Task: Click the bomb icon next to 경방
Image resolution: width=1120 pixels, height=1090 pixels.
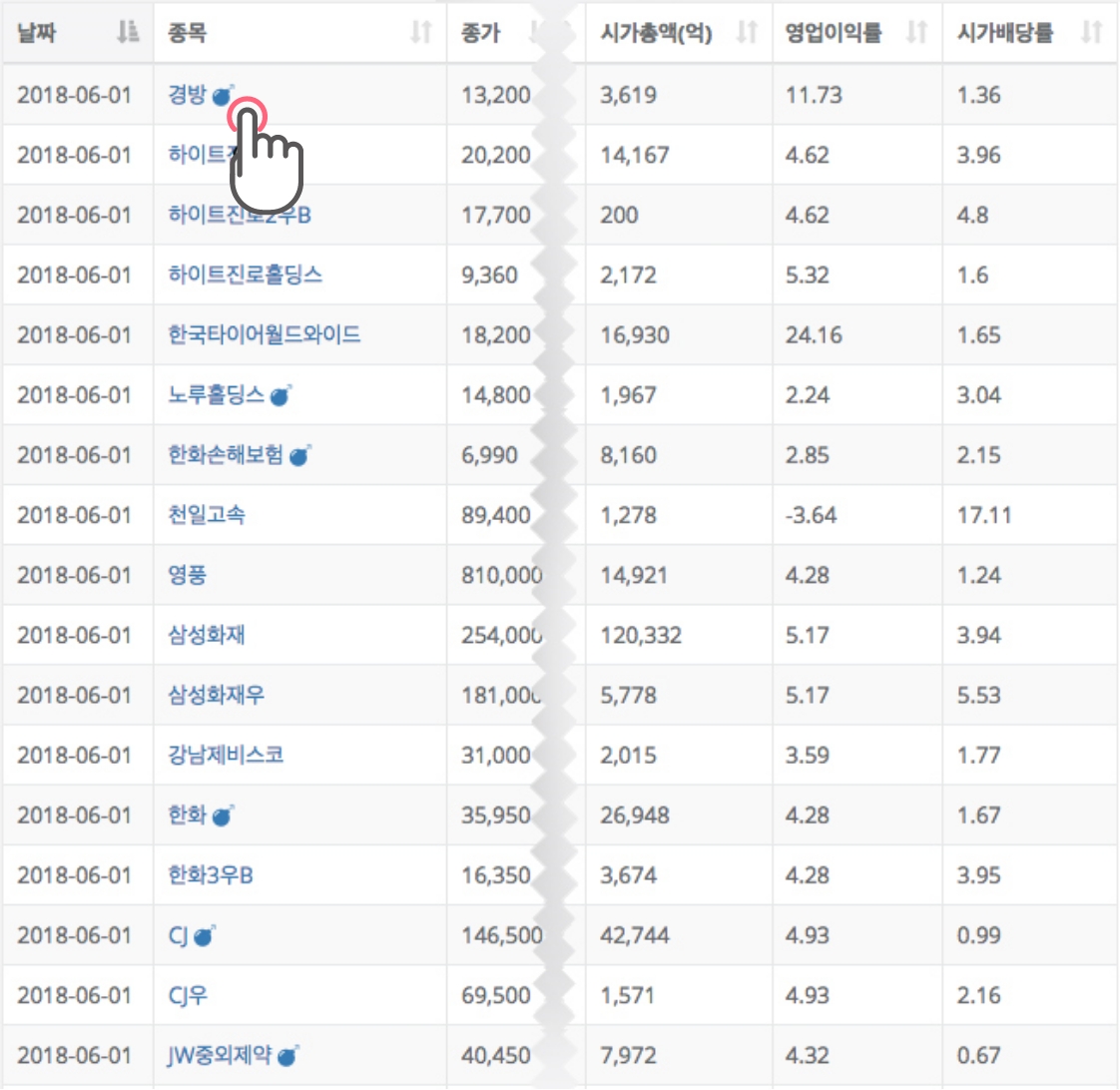Action: (223, 95)
